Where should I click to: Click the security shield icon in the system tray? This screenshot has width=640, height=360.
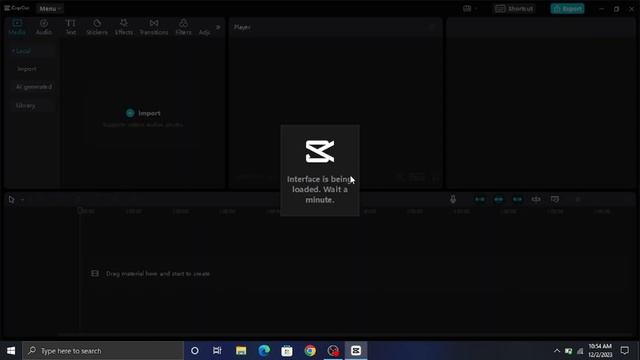pyautogui.click(x=569, y=351)
